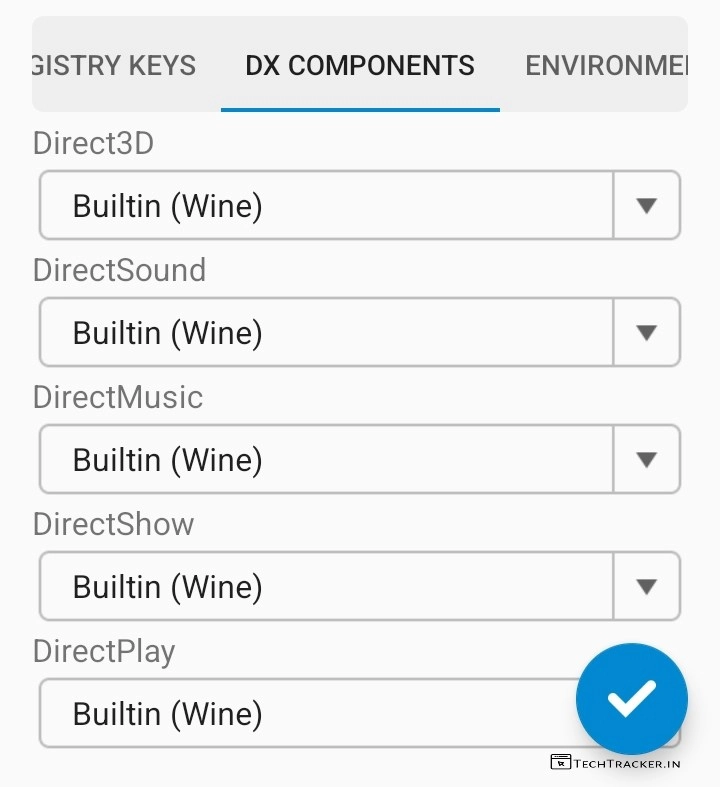This screenshot has width=720, height=787.
Task: Click the DirectShow field label
Action: [x=113, y=524]
